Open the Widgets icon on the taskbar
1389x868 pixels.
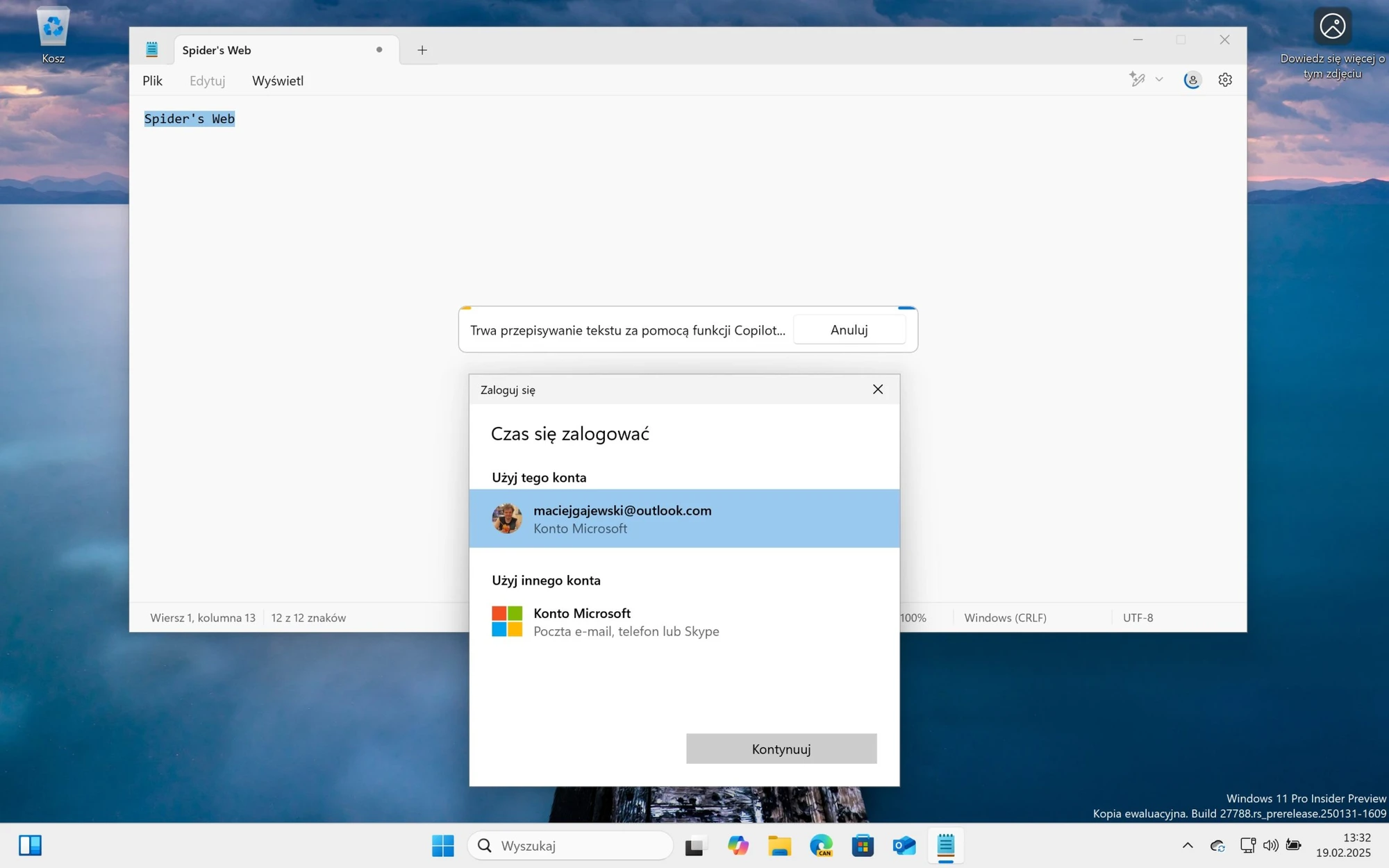30,845
